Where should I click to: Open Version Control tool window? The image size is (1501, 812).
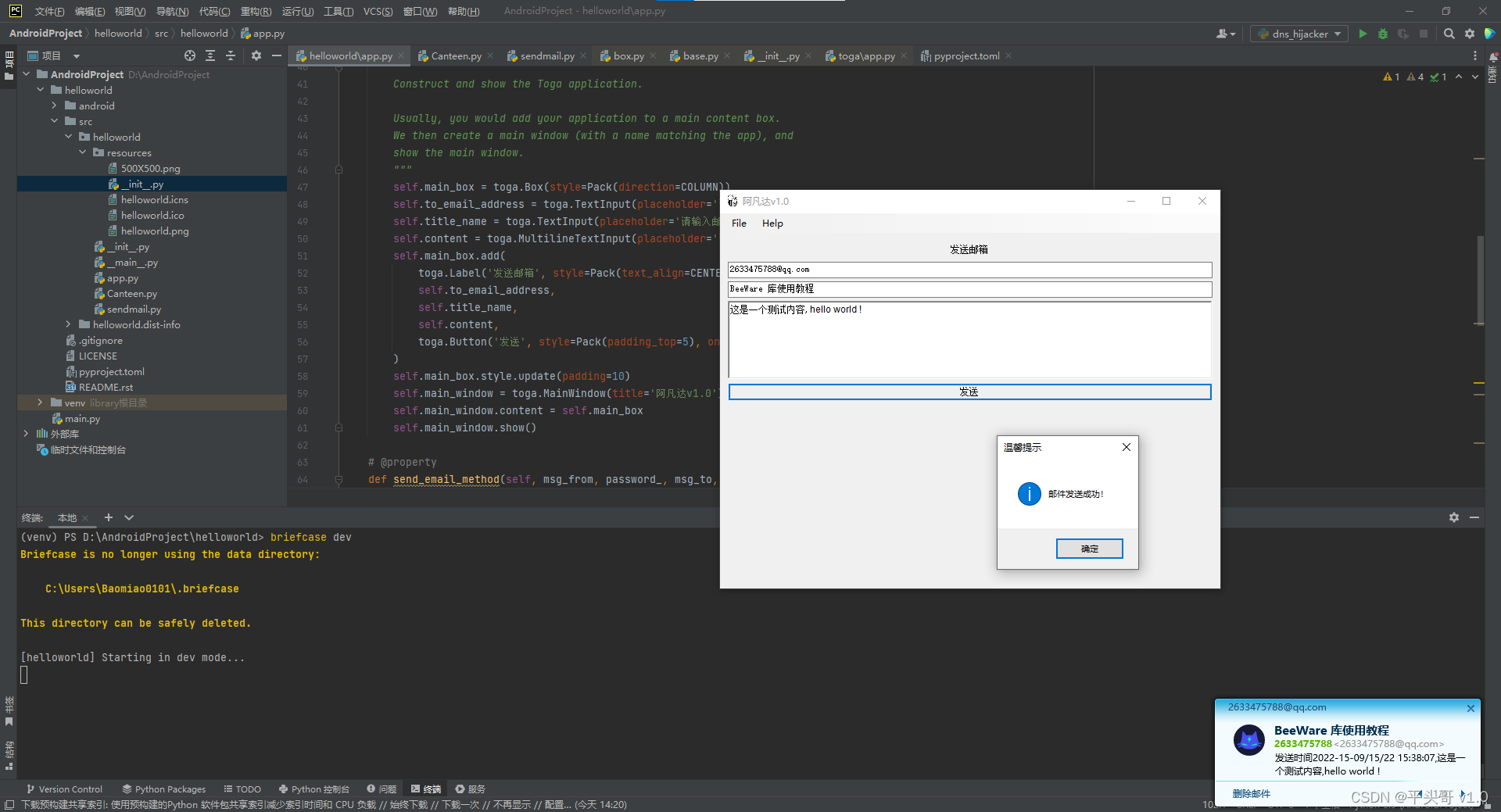click(64, 789)
